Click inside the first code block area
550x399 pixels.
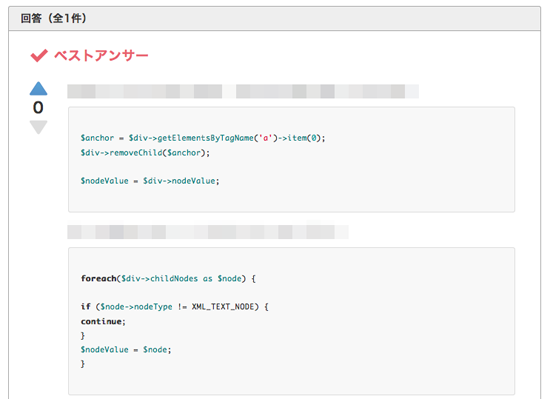291,160
